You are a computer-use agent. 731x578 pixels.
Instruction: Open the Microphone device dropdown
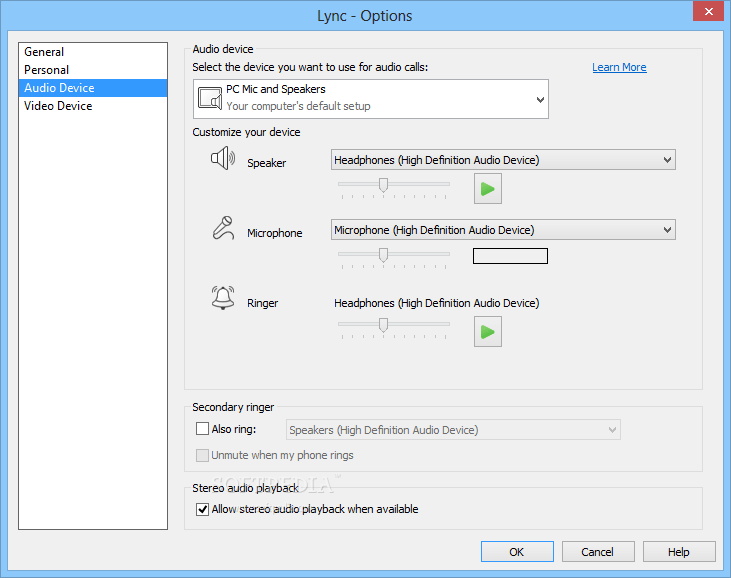[503, 230]
